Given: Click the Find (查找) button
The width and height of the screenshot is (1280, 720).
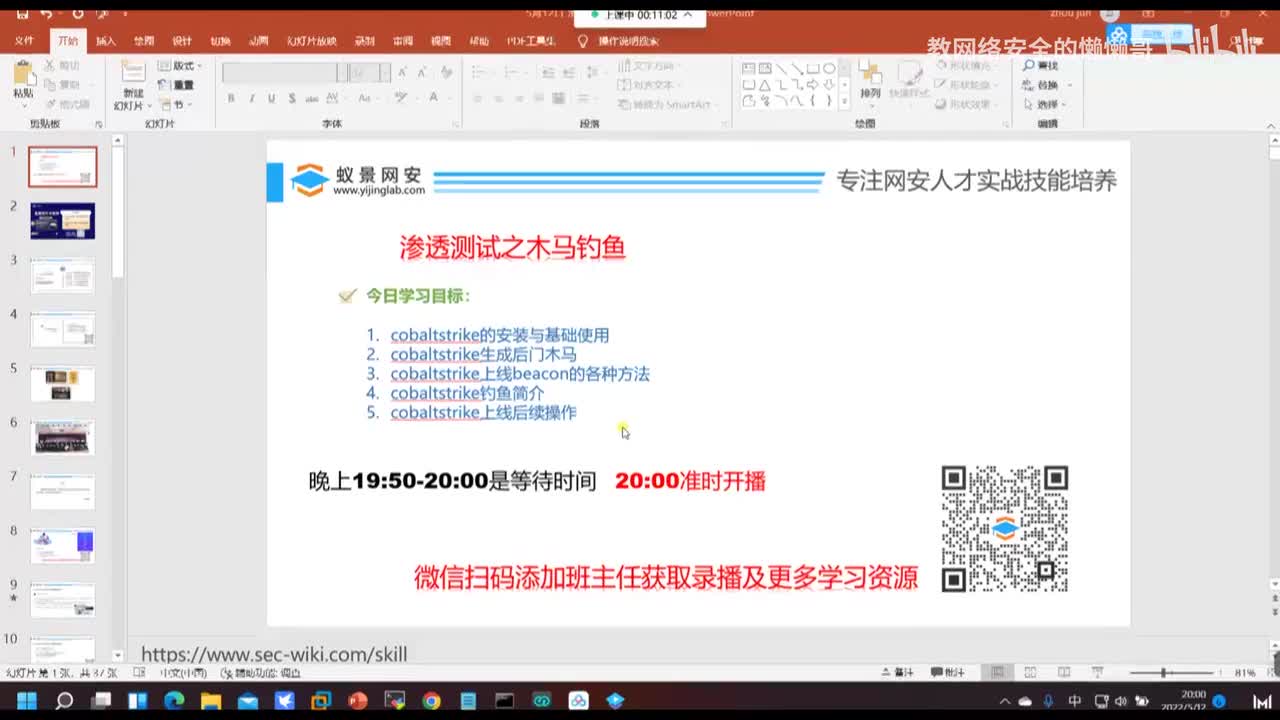Looking at the screenshot, I should pos(1040,66).
